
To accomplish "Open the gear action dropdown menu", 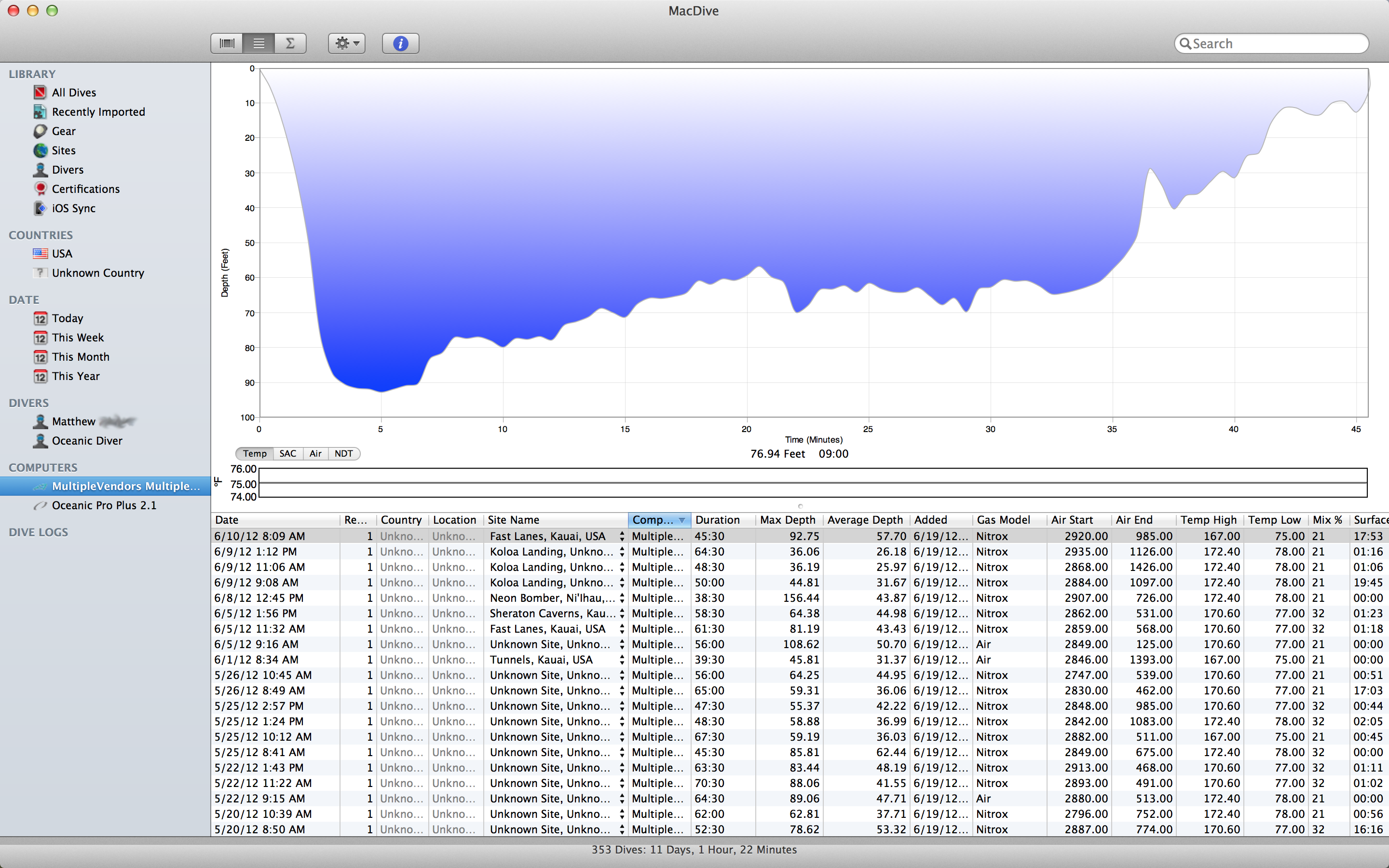I will [x=347, y=43].
